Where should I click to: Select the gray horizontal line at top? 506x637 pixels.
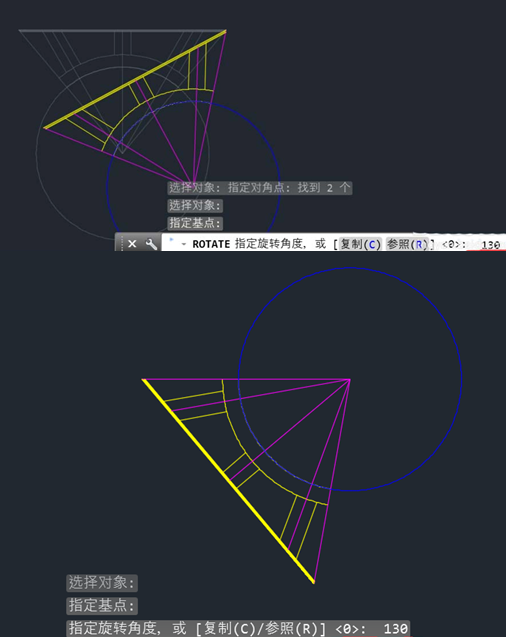[x=122, y=30]
